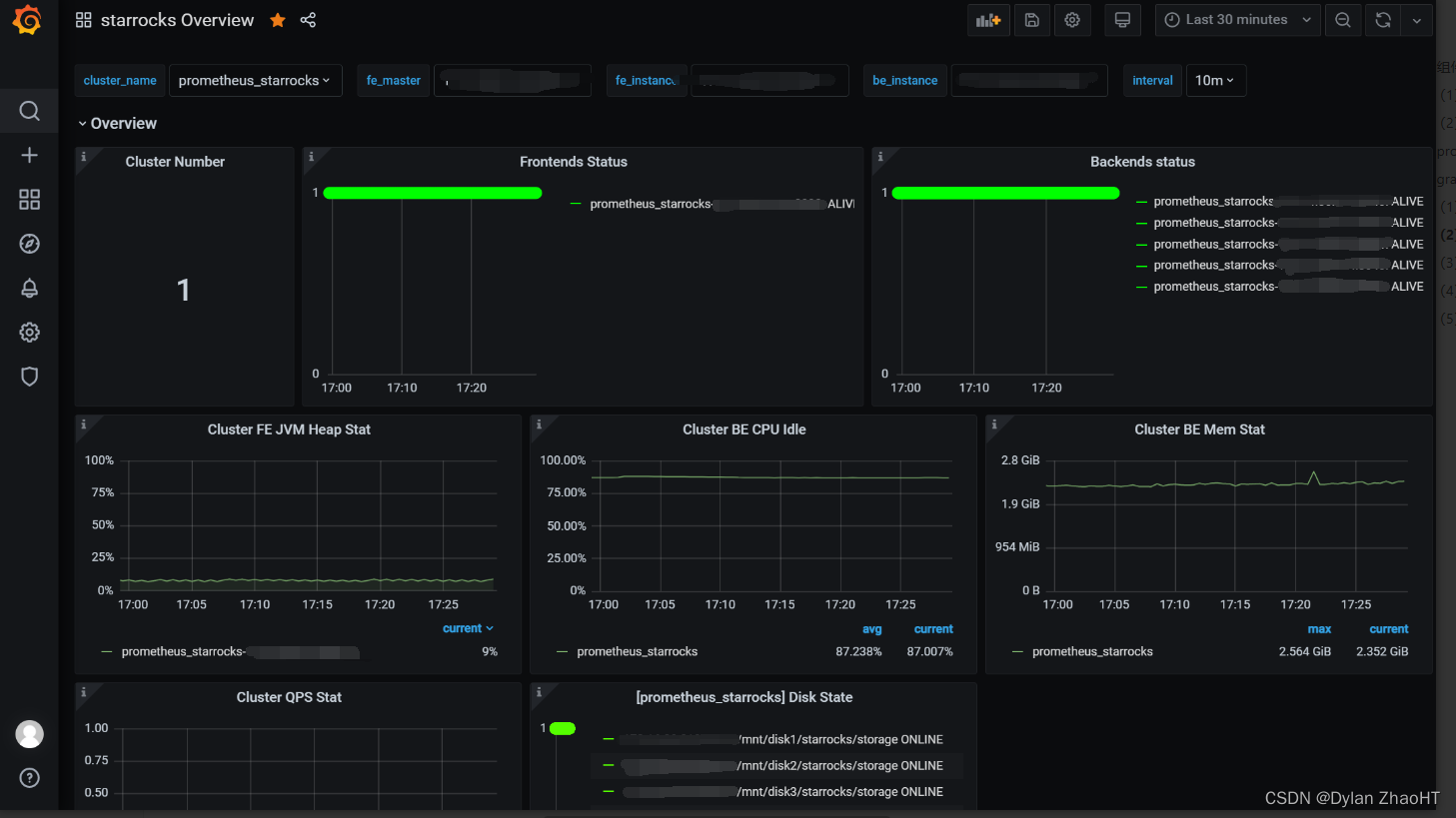Show info icon on Disk State panel
The image size is (1456, 818).
539,692
